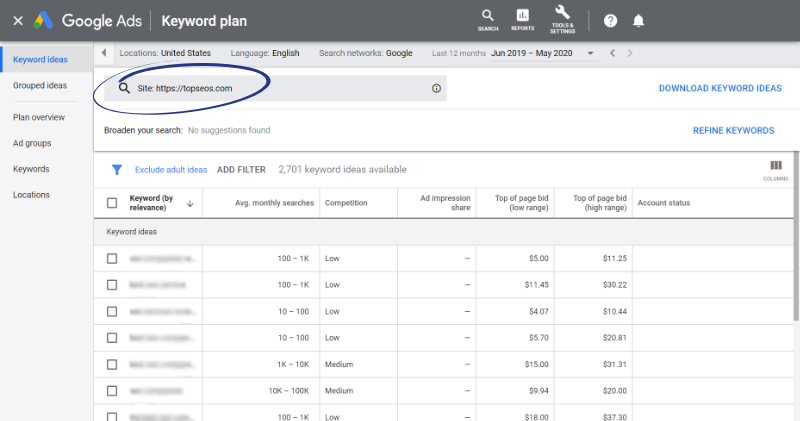Click the '10K – 100K' searches cell
Viewport: 800px width, 421px height.
click(x=289, y=391)
